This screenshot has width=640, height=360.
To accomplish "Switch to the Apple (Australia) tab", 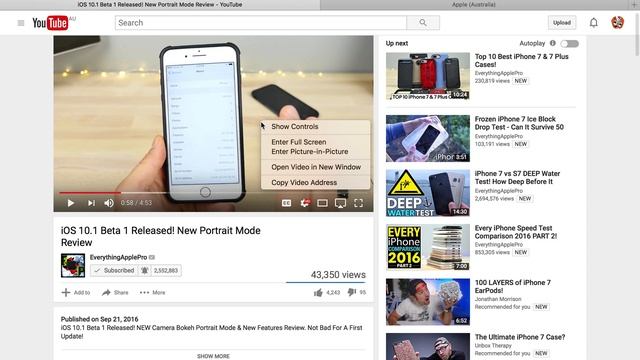I will point(473,4).
